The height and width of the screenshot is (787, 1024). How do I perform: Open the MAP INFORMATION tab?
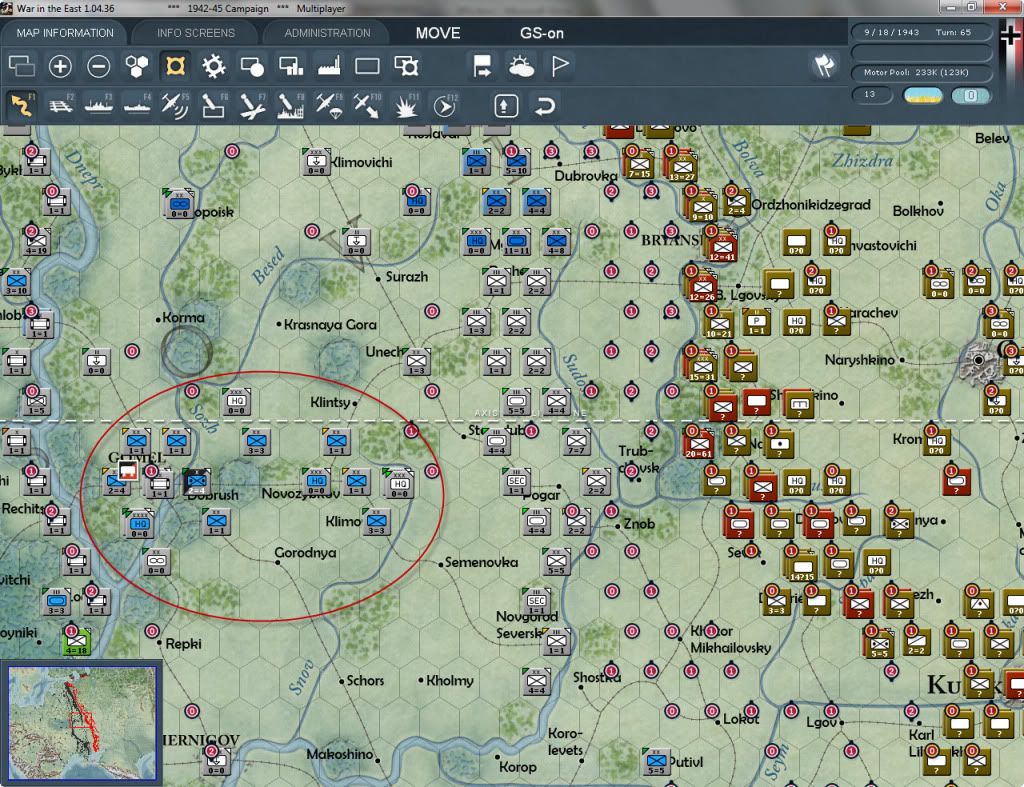coord(65,33)
